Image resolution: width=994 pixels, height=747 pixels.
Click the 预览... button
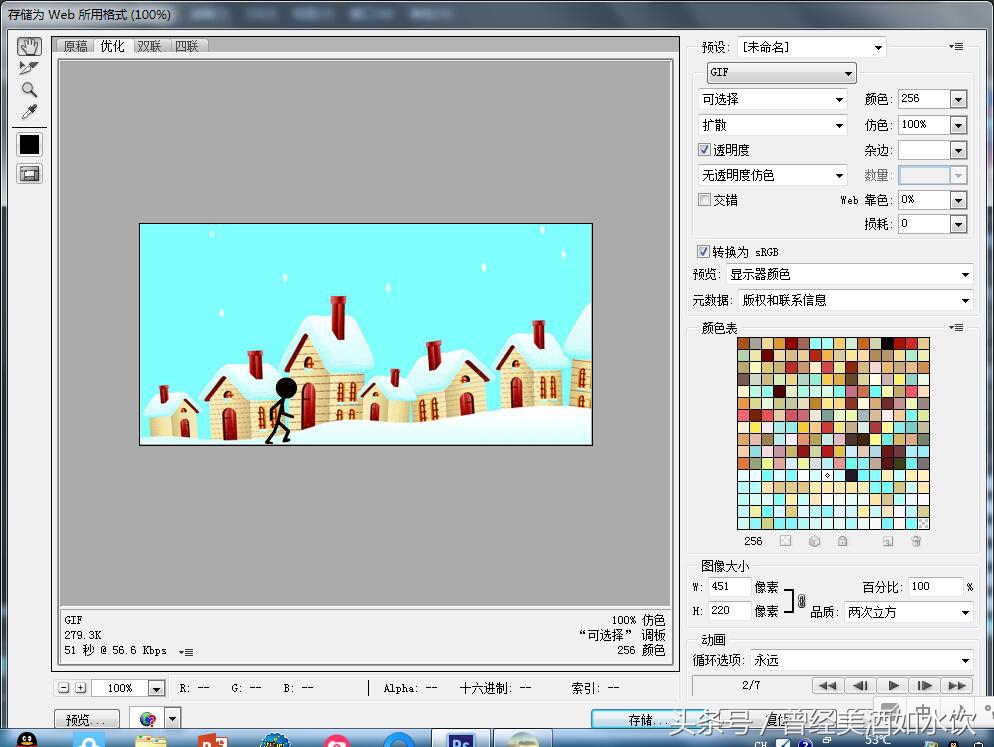click(86, 719)
